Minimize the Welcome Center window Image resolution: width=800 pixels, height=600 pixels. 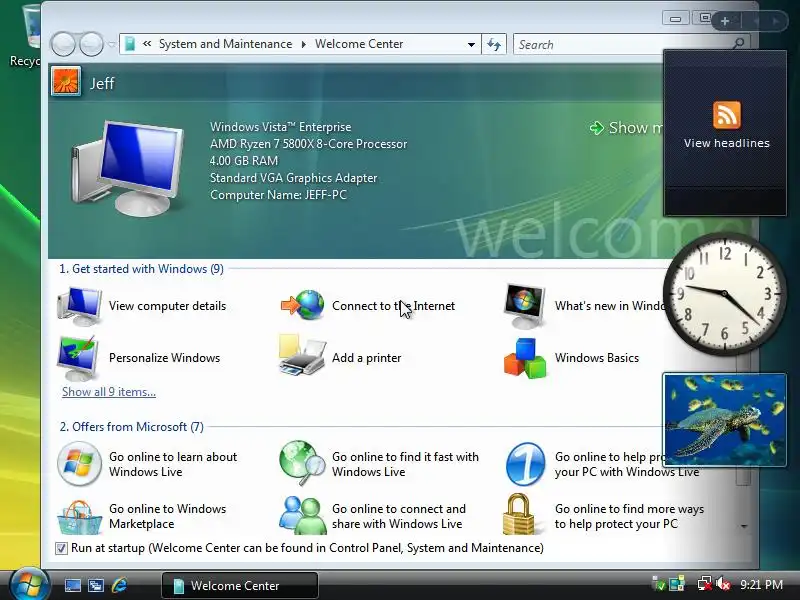tap(676, 19)
